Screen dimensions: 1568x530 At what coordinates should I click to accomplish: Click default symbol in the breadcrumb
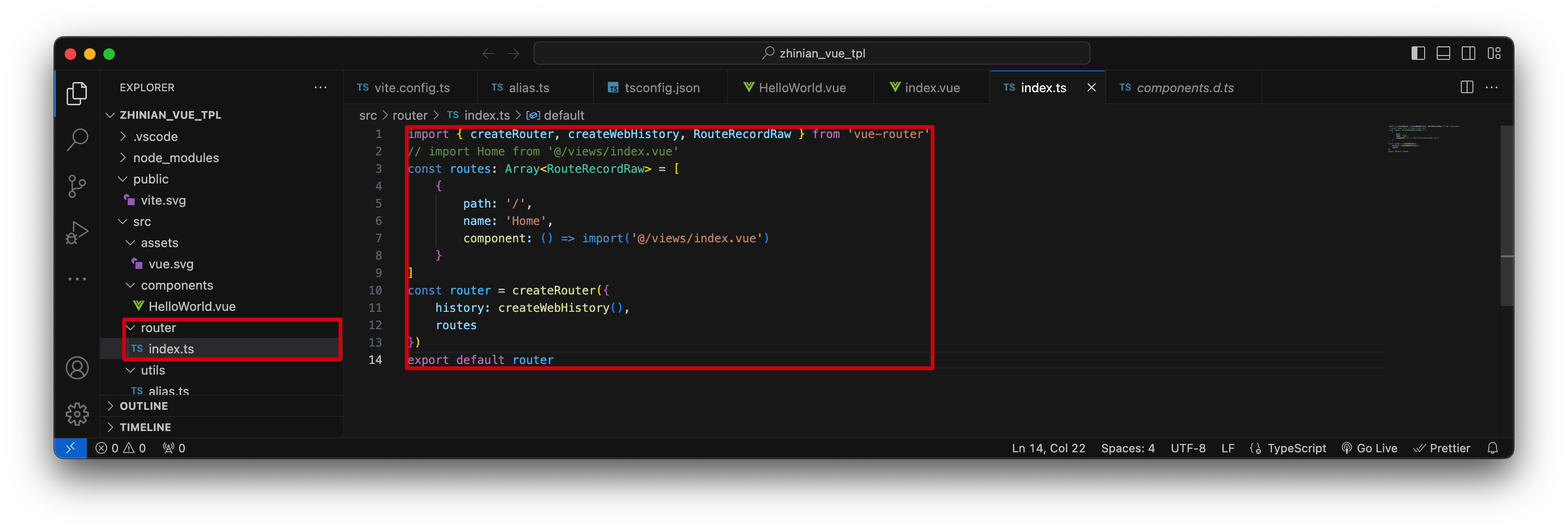coord(556,116)
